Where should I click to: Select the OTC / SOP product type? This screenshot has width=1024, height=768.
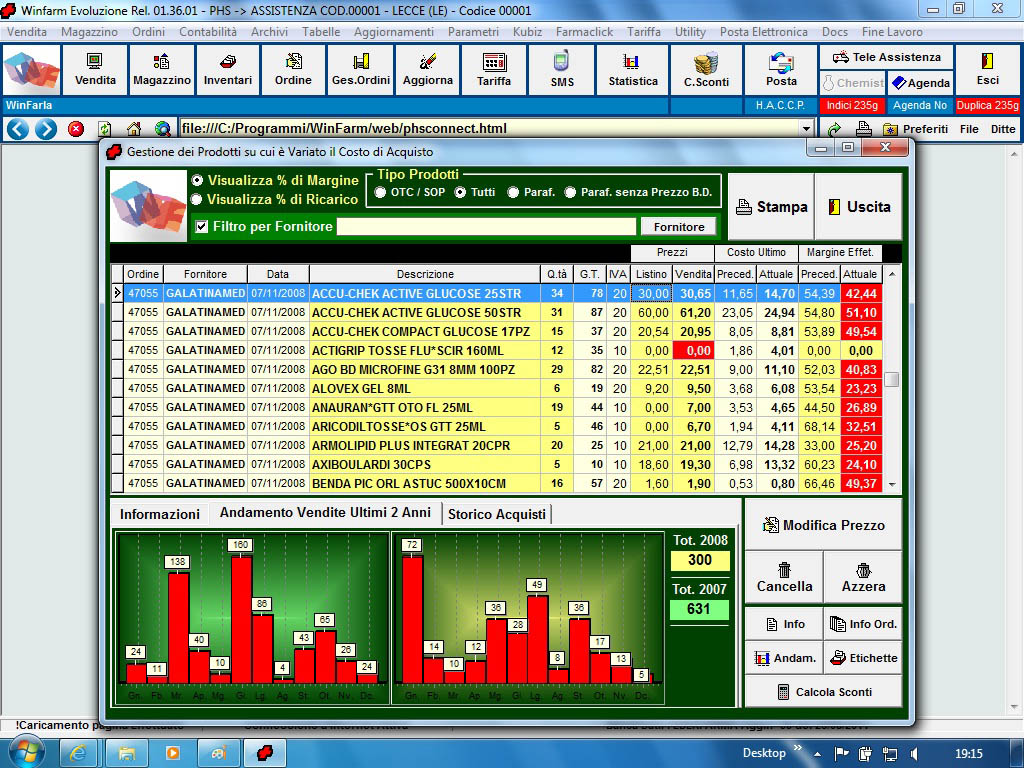pos(381,192)
